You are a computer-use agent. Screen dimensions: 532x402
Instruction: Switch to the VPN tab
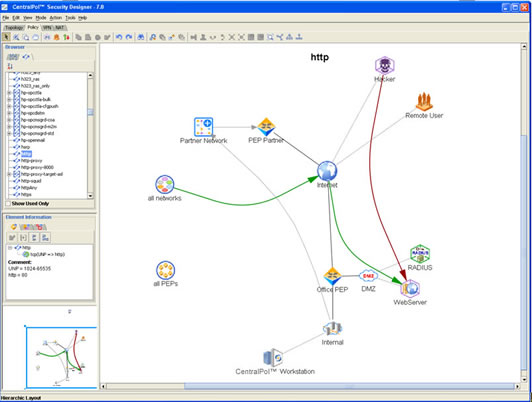47,27
